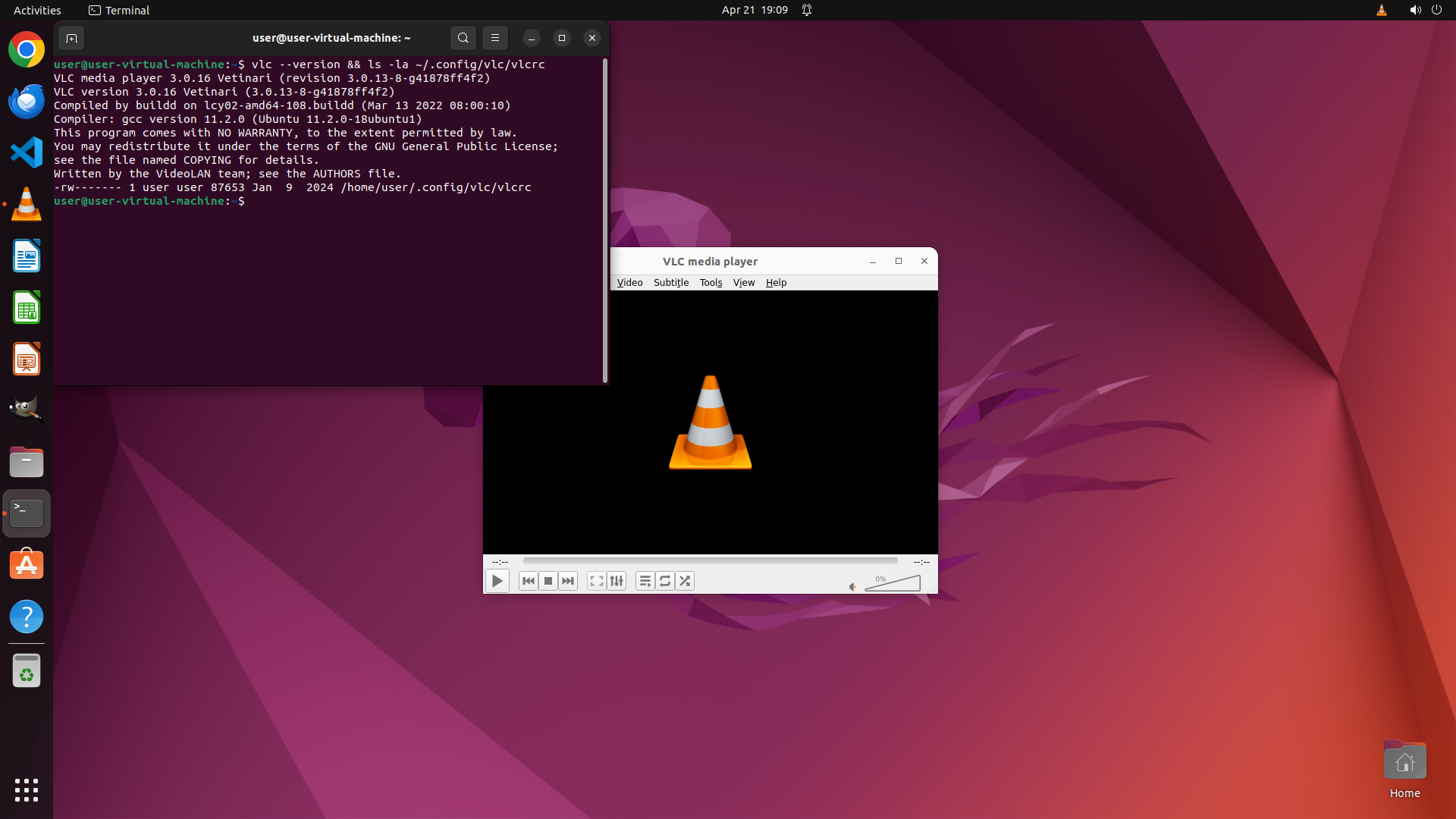Screen dimensions: 1456x819
Task: Toggle VLC fullscreen mode
Action: [x=597, y=581]
